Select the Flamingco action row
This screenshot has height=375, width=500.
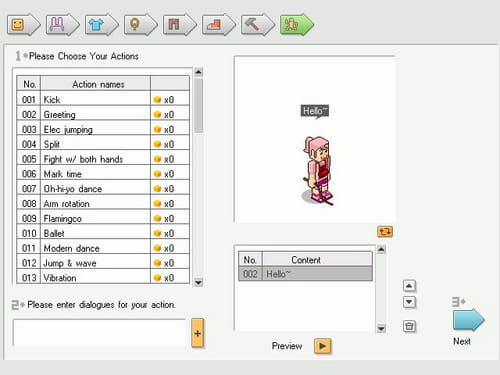tap(103, 218)
